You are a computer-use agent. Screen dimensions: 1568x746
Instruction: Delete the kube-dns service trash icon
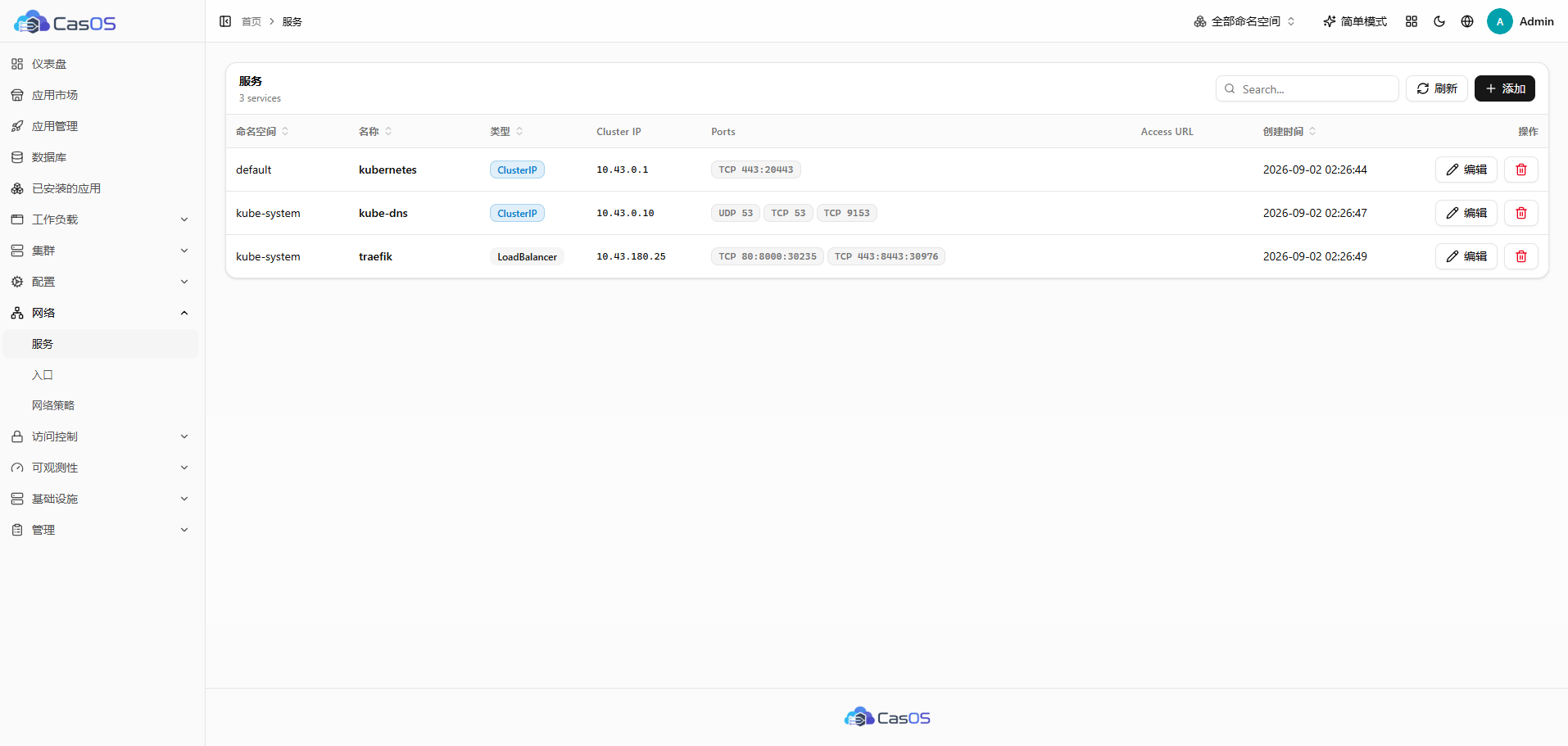pos(1521,213)
